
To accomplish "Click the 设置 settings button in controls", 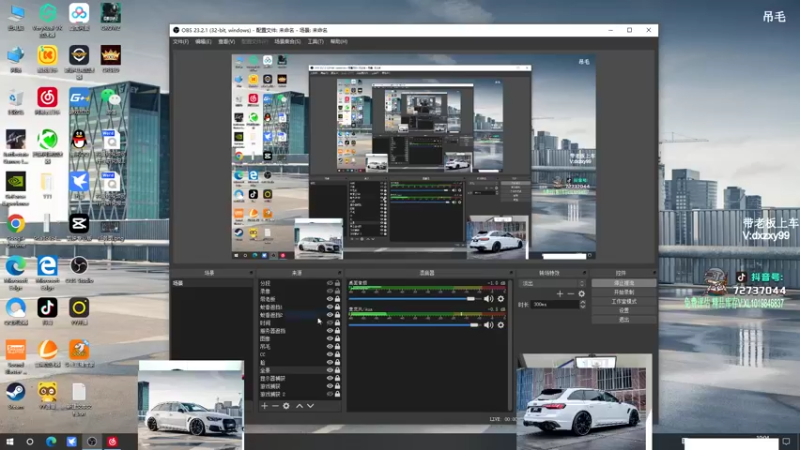I will pos(624,310).
